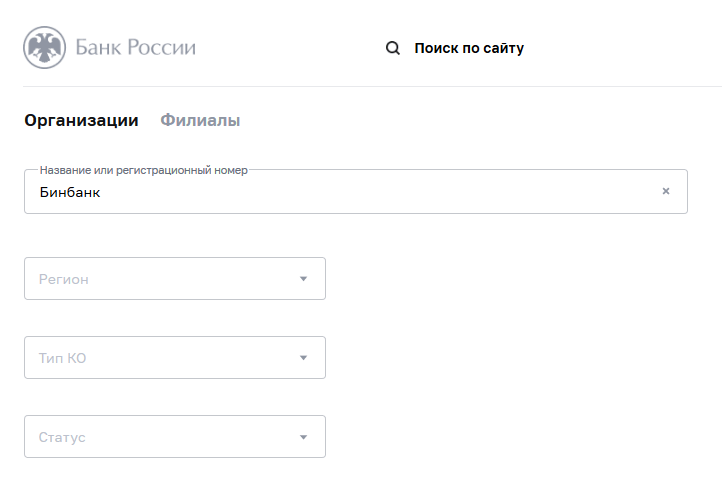The height and width of the screenshot is (483, 722).
Task: Open Поиск по сайту site search
Action: coord(469,48)
